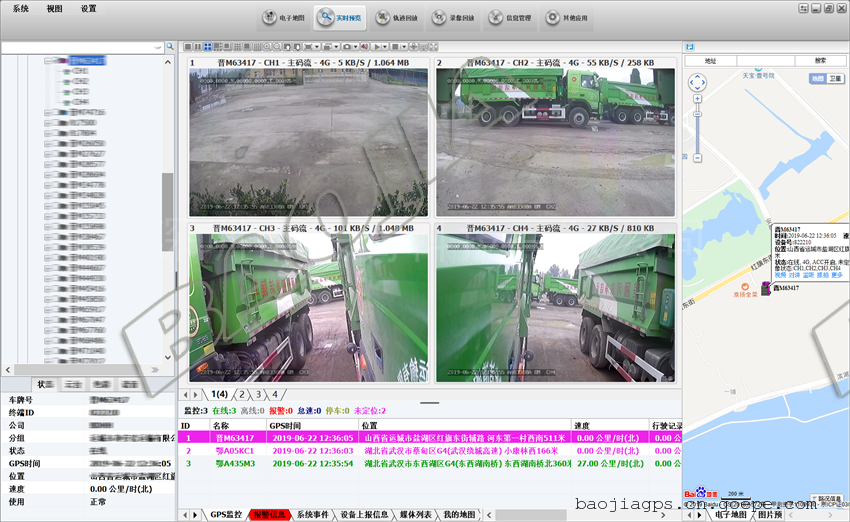The width and height of the screenshot is (850, 522).
Task: Switch map to 卫星 satellite view
Action: [x=835, y=77]
